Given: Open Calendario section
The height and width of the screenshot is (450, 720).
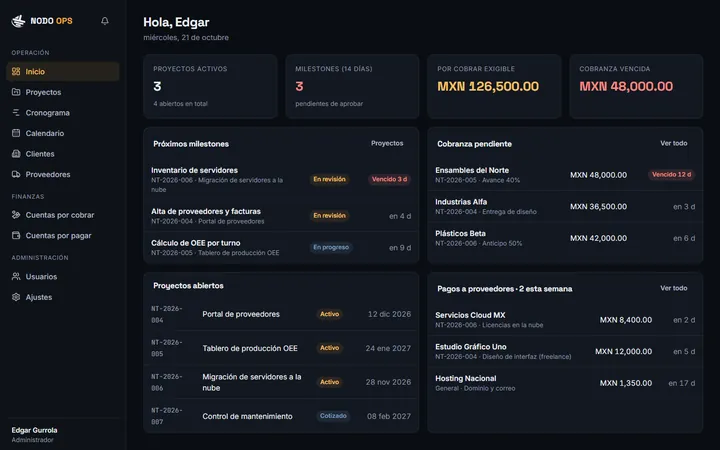Looking at the screenshot, I should [x=63, y=133].
